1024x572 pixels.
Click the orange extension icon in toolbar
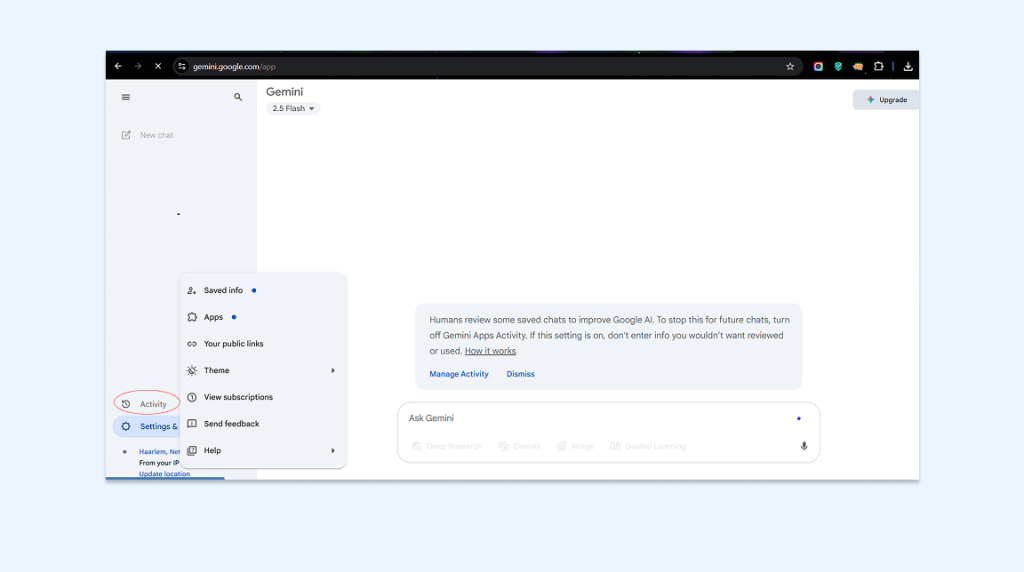858,66
